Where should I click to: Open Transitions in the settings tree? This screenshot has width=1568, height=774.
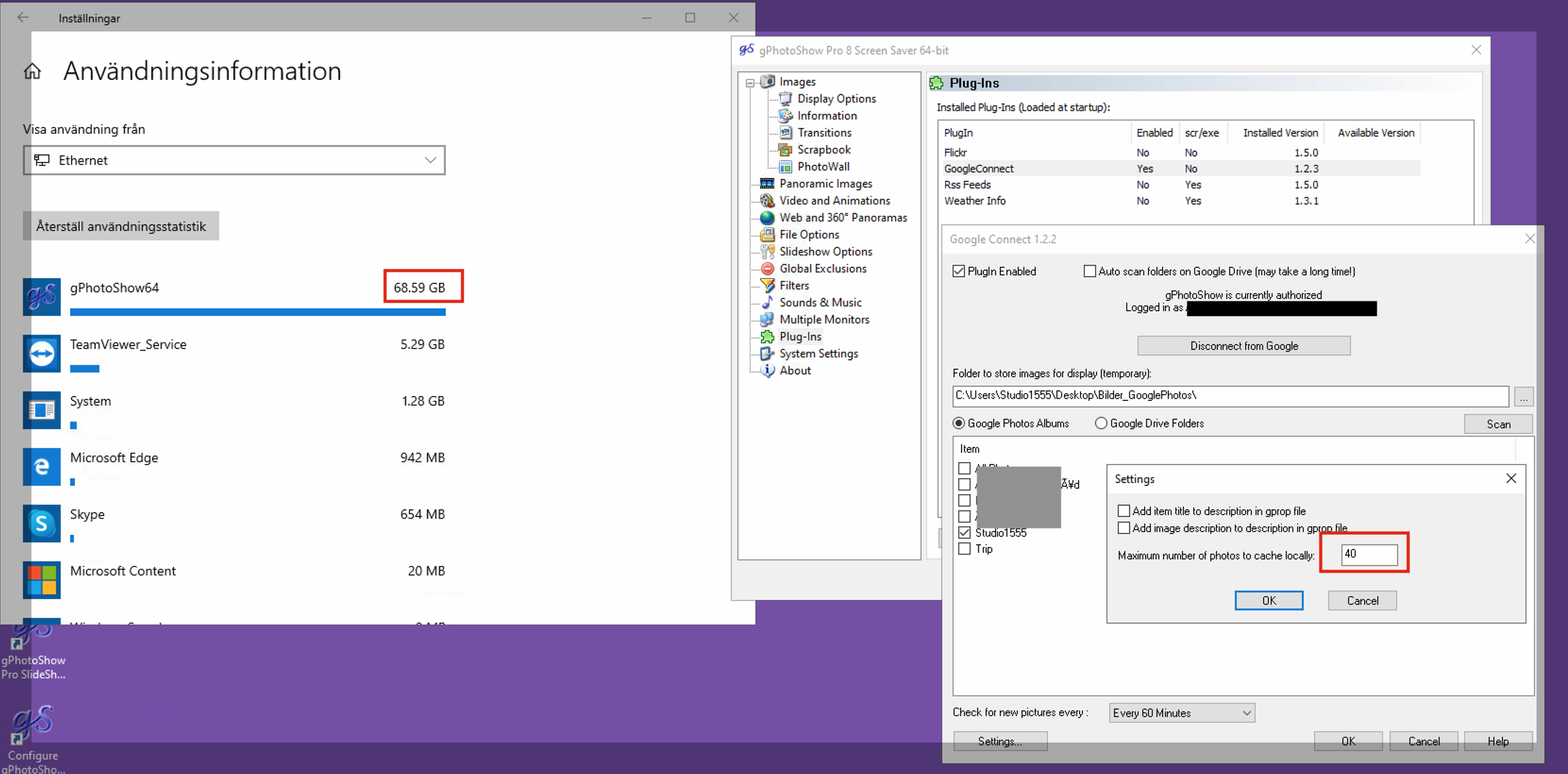click(824, 132)
